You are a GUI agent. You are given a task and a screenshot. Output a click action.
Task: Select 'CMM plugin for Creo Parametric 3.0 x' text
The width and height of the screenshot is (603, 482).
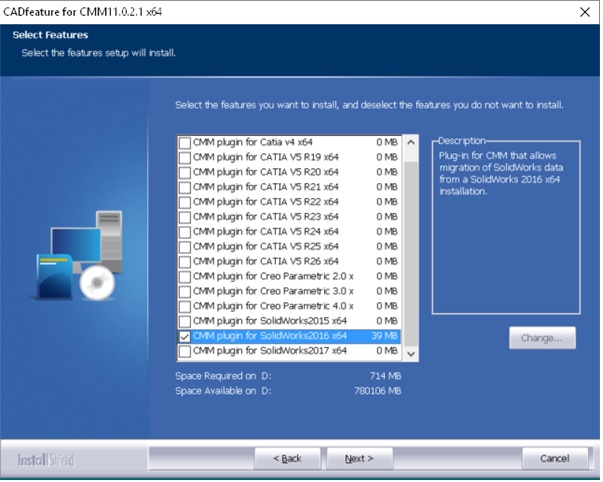[273, 291]
